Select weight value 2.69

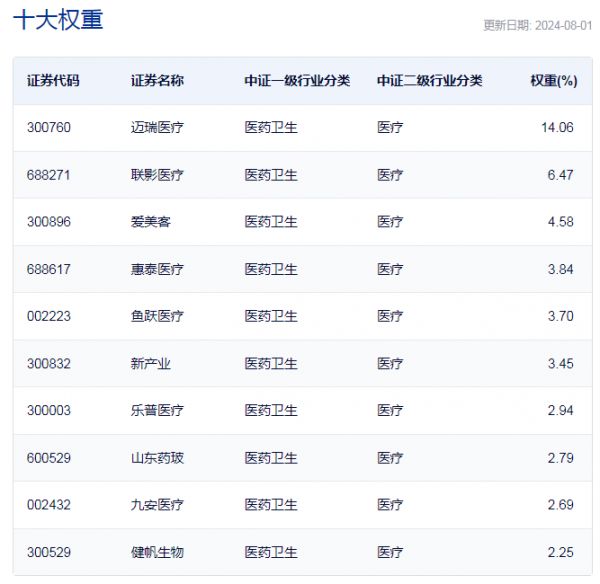tap(560, 505)
